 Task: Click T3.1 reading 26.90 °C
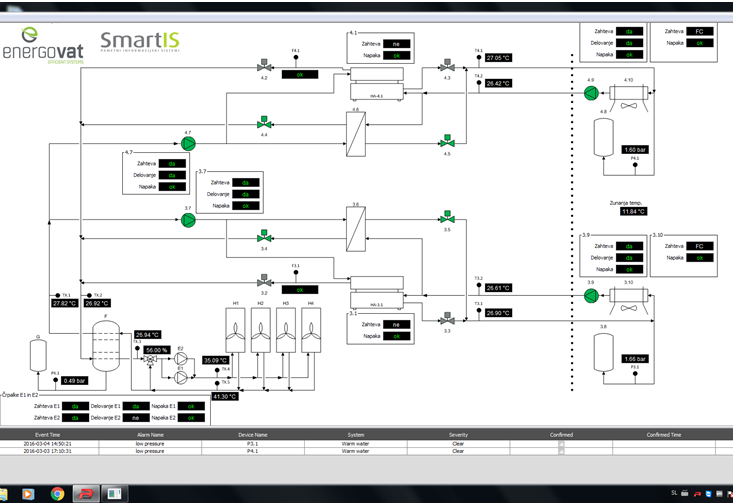click(x=498, y=313)
